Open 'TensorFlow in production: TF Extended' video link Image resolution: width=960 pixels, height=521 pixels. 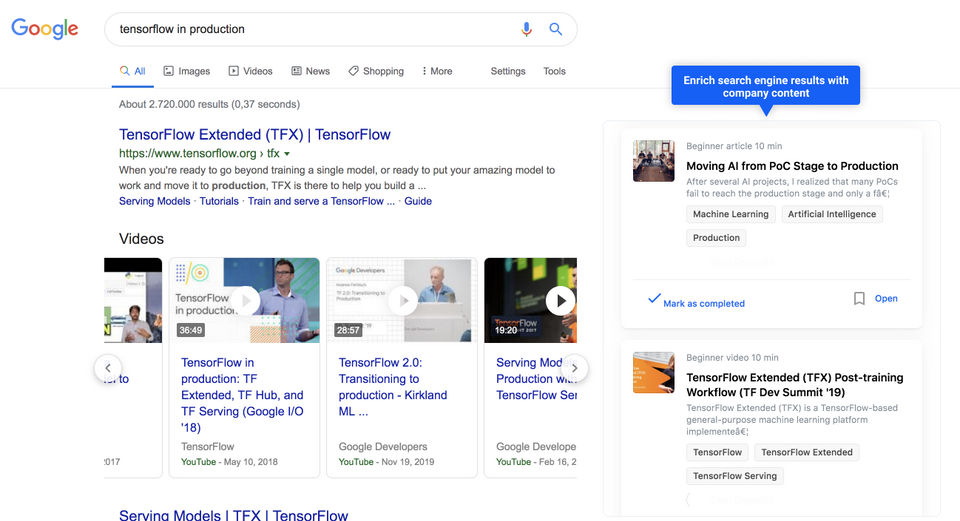[242, 395]
